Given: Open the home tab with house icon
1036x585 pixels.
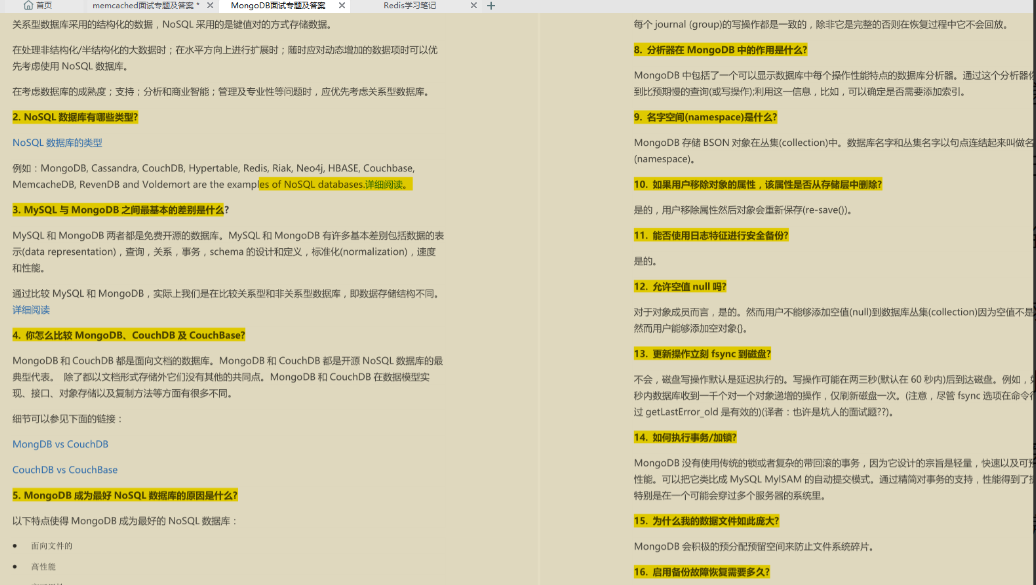Looking at the screenshot, I should point(38,5).
